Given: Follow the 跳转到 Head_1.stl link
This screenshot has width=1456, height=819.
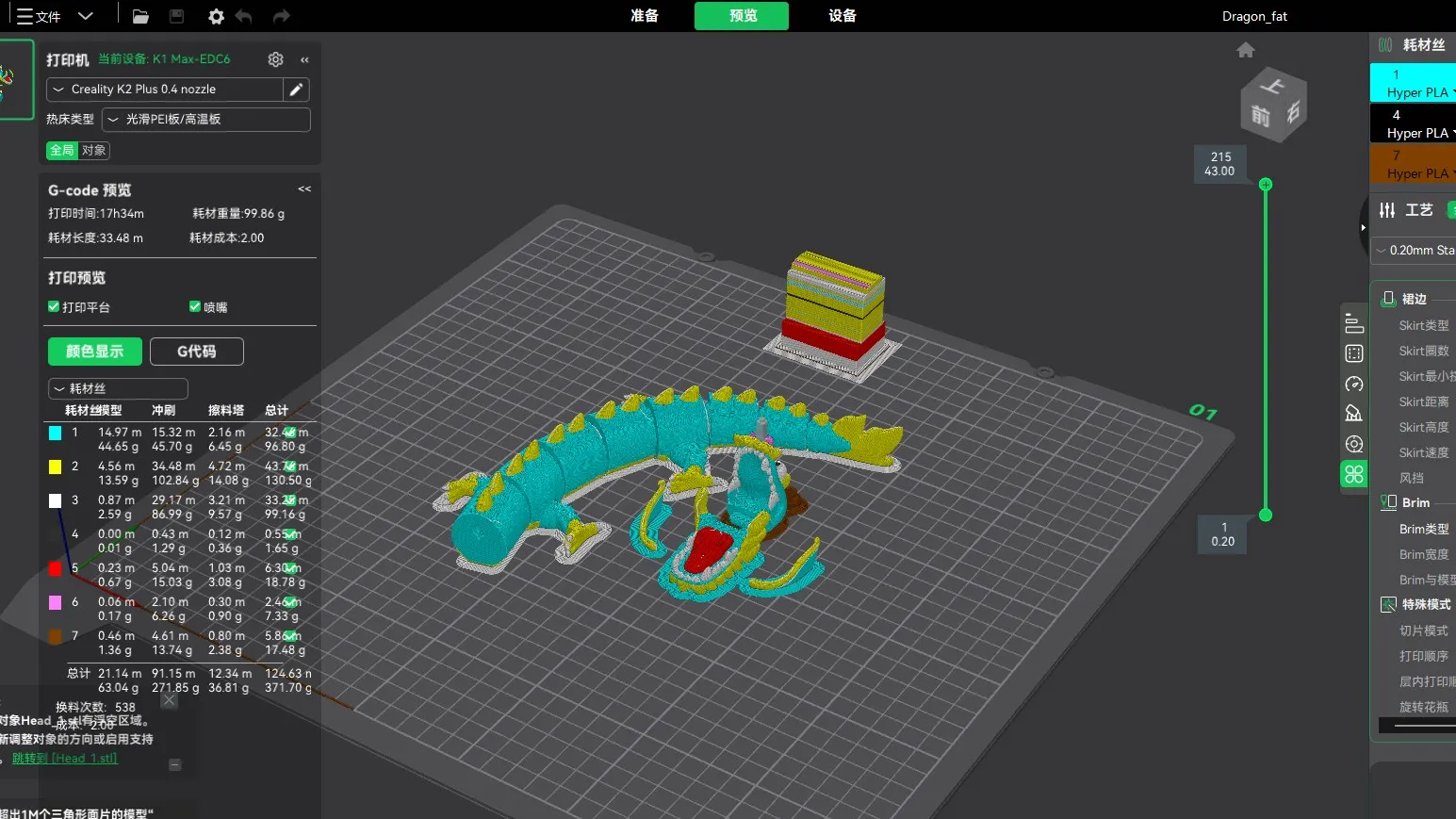Looking at the screenshot, I should [64, 759].
